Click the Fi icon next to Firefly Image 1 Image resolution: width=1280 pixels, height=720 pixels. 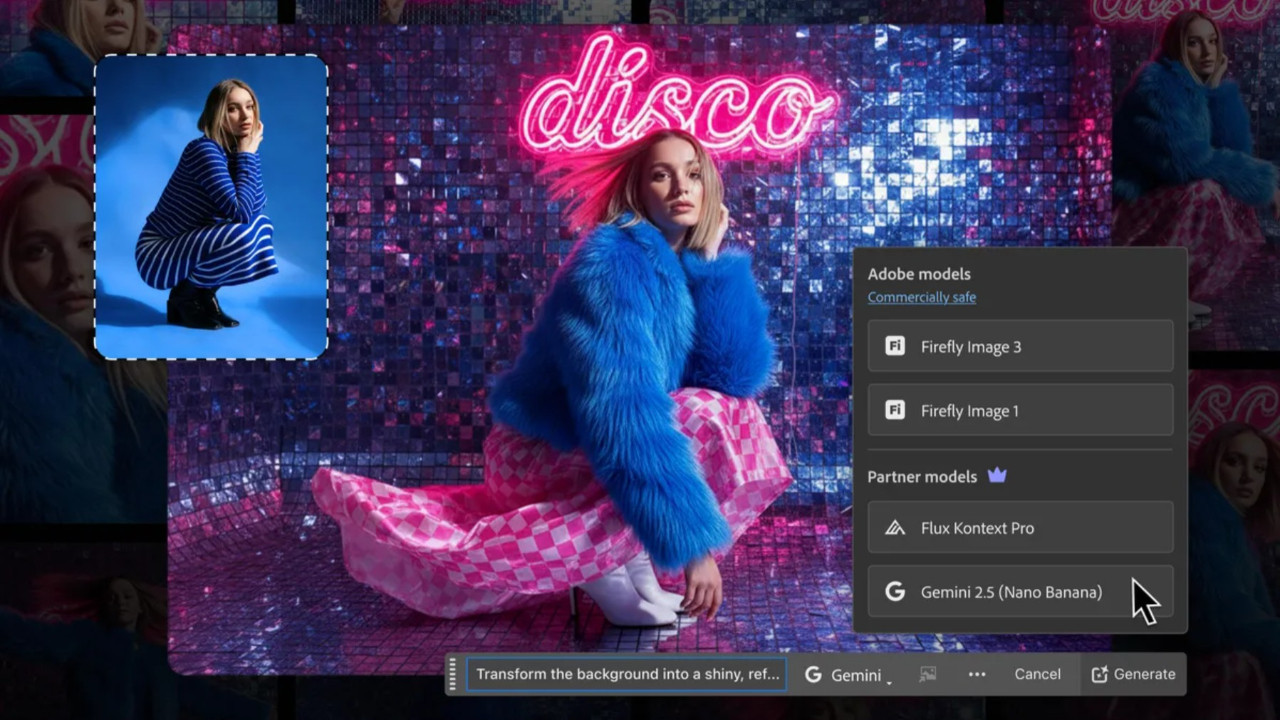(895, 410)
